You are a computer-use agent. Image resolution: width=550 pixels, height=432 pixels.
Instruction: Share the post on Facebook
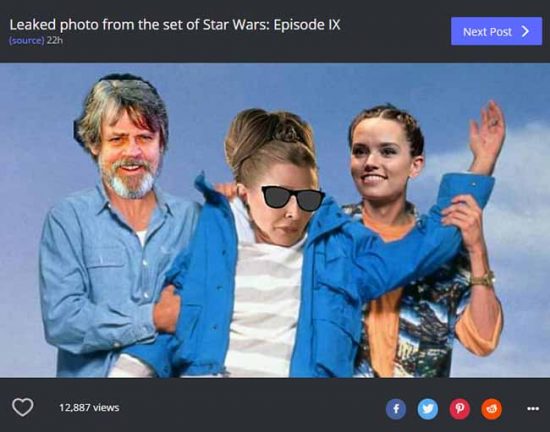396,409
